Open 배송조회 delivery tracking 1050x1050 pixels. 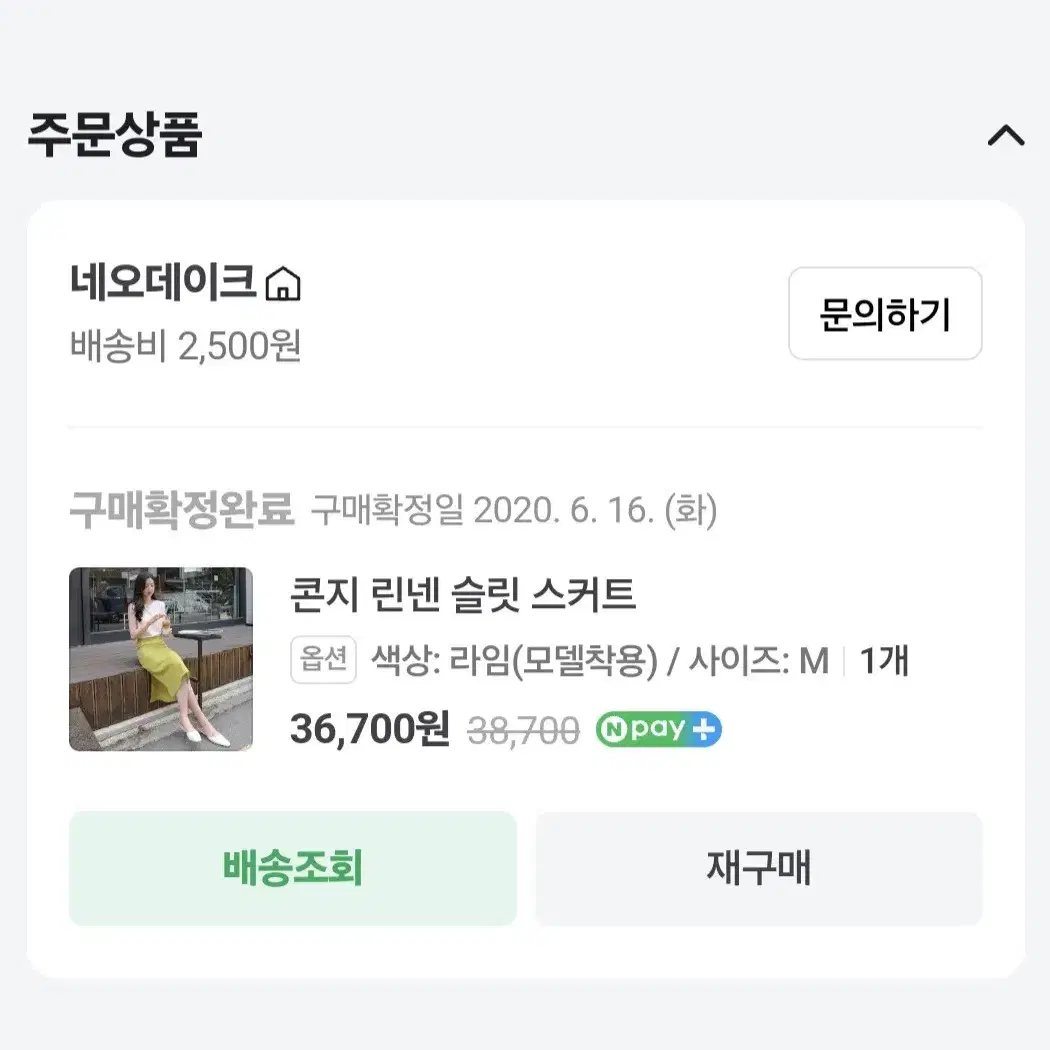point(293,869)
